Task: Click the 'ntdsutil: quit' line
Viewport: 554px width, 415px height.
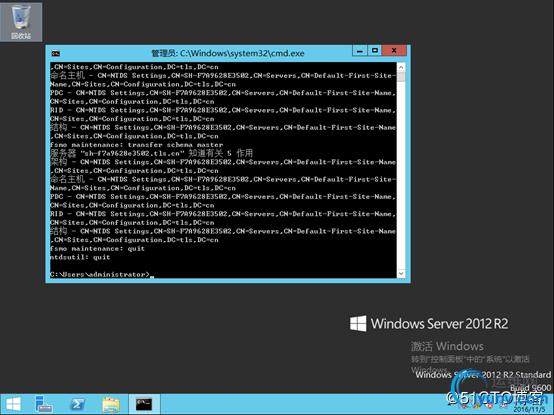Action: [x=80, y=257]
